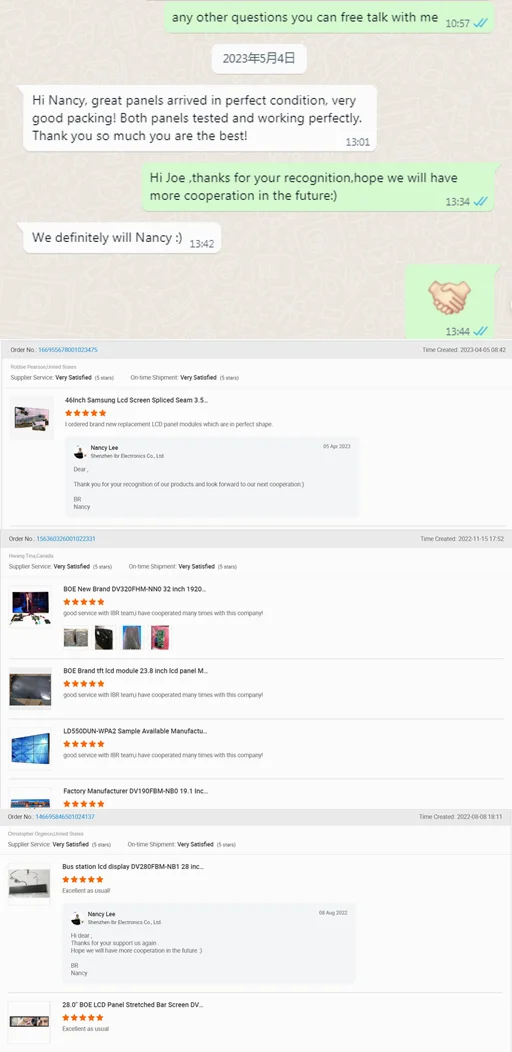Open the 46Inch Samsung Lcd Screen thumbnail
Screen dimensions: 512x1052
tap(32, 419)
